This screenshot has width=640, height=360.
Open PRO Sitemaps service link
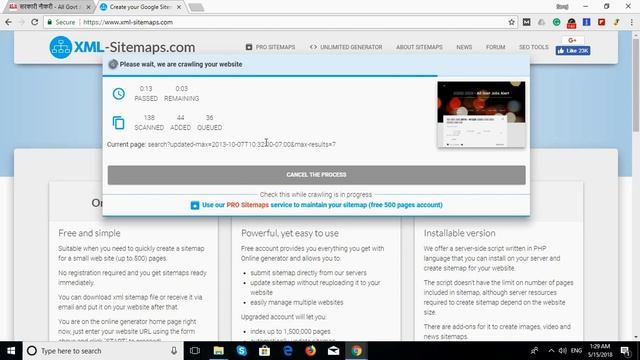pos(316,205)
